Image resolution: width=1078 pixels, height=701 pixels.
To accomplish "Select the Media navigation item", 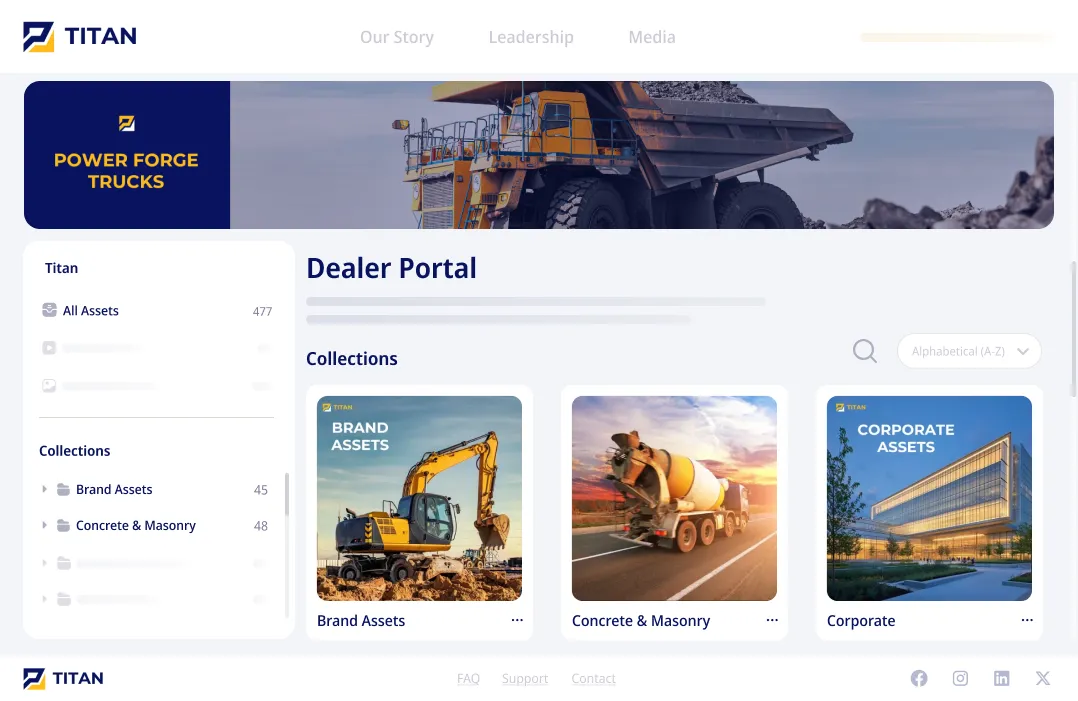I will [x=652, y=37].
